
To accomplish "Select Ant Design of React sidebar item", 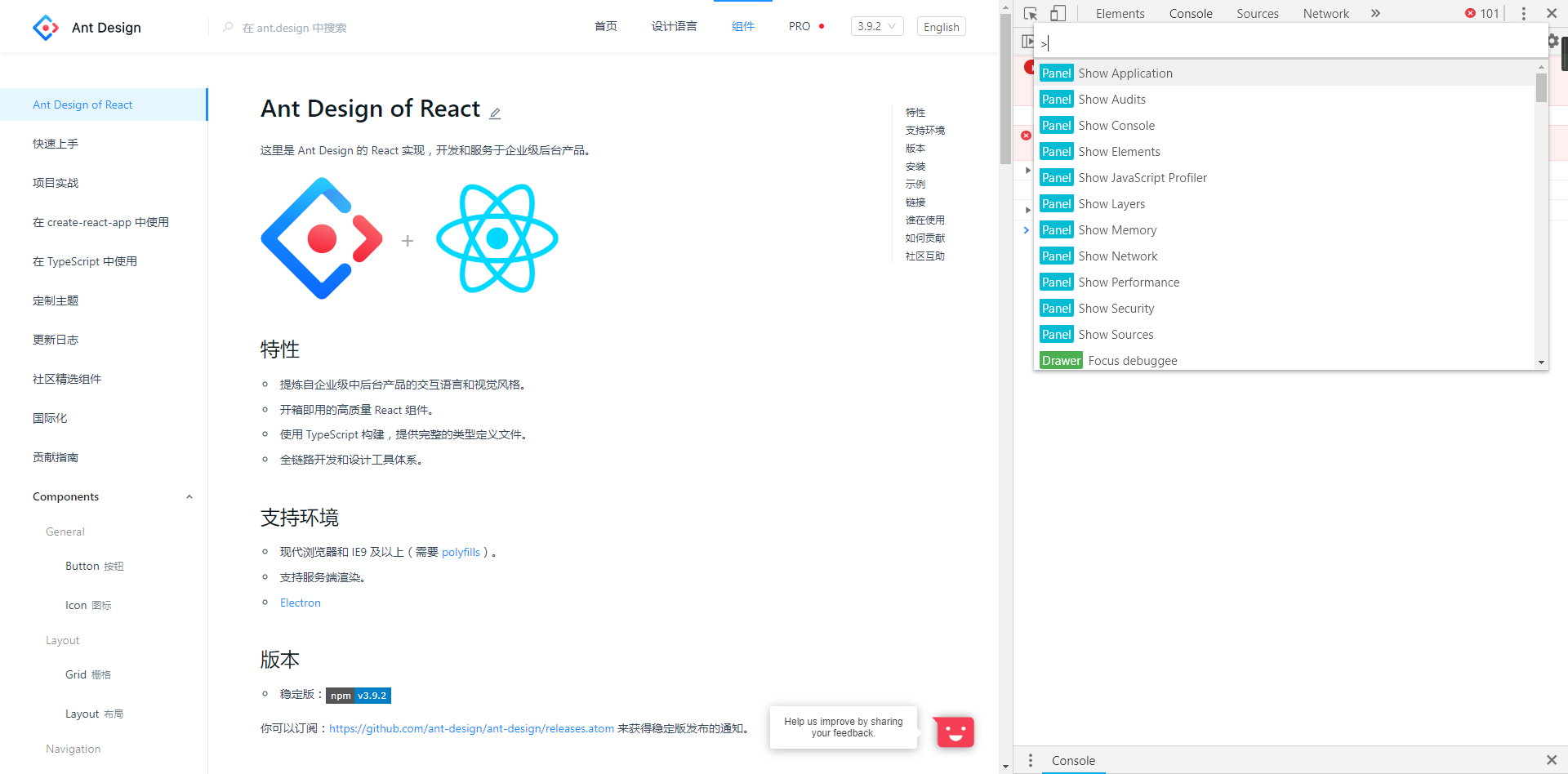I will pos(104,105).
